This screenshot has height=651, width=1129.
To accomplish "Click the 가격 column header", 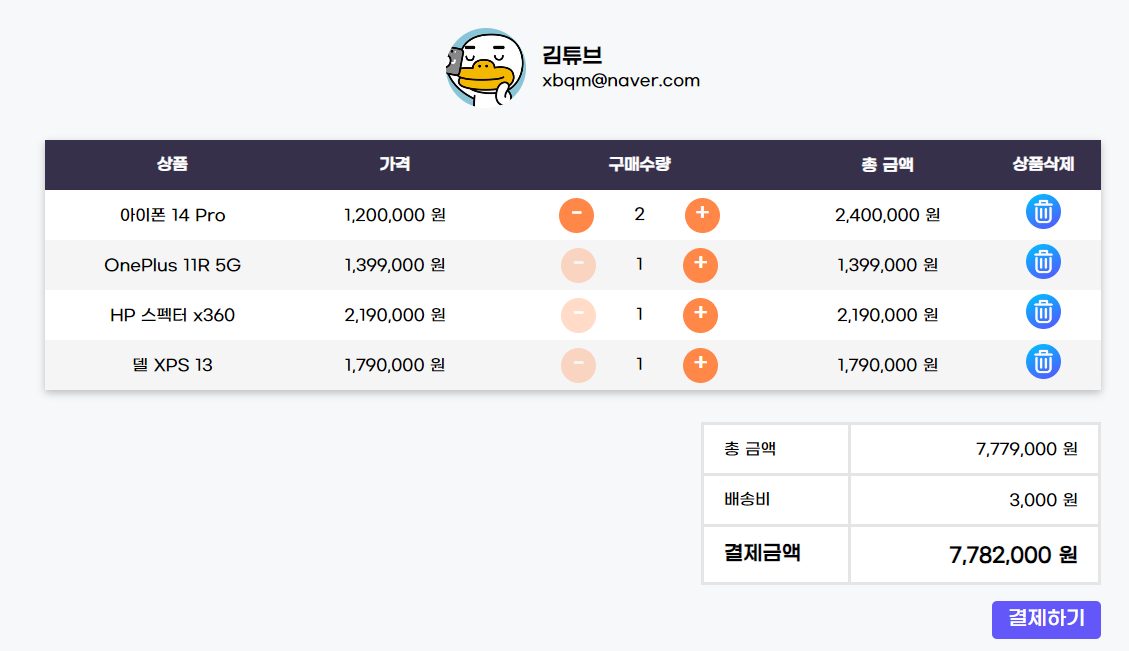I will click(395, 164).
